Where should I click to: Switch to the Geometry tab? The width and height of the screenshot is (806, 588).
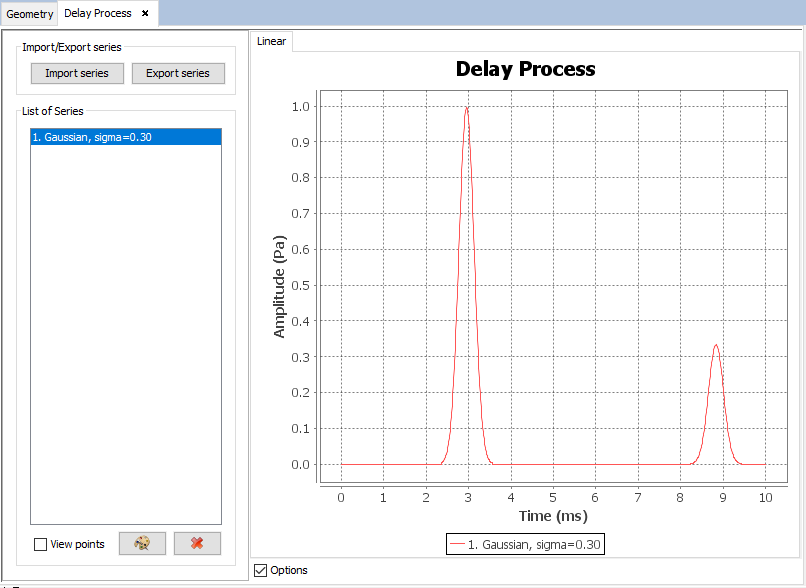coord(30,14)
